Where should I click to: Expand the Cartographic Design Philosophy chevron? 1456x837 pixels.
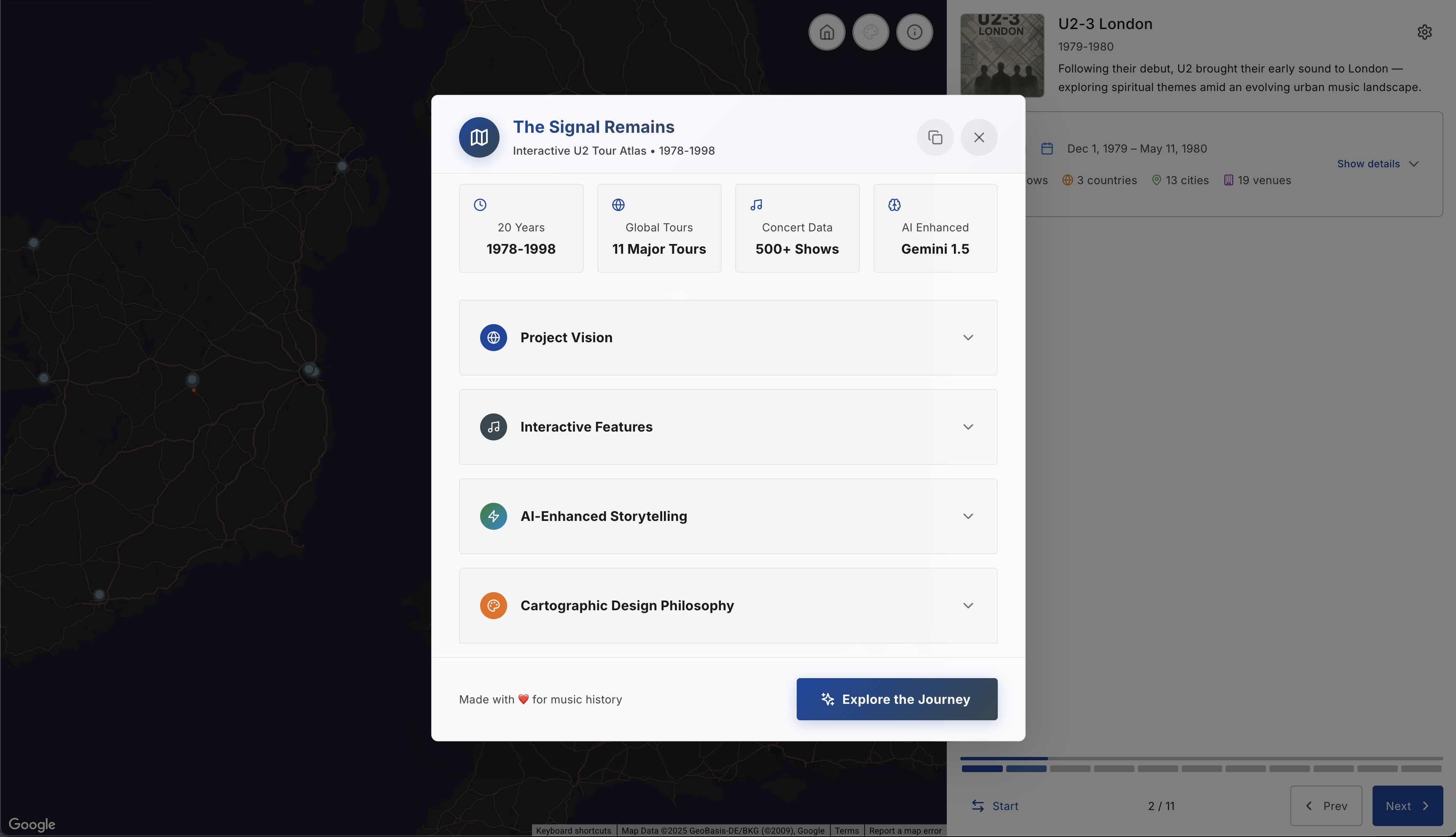967,605
